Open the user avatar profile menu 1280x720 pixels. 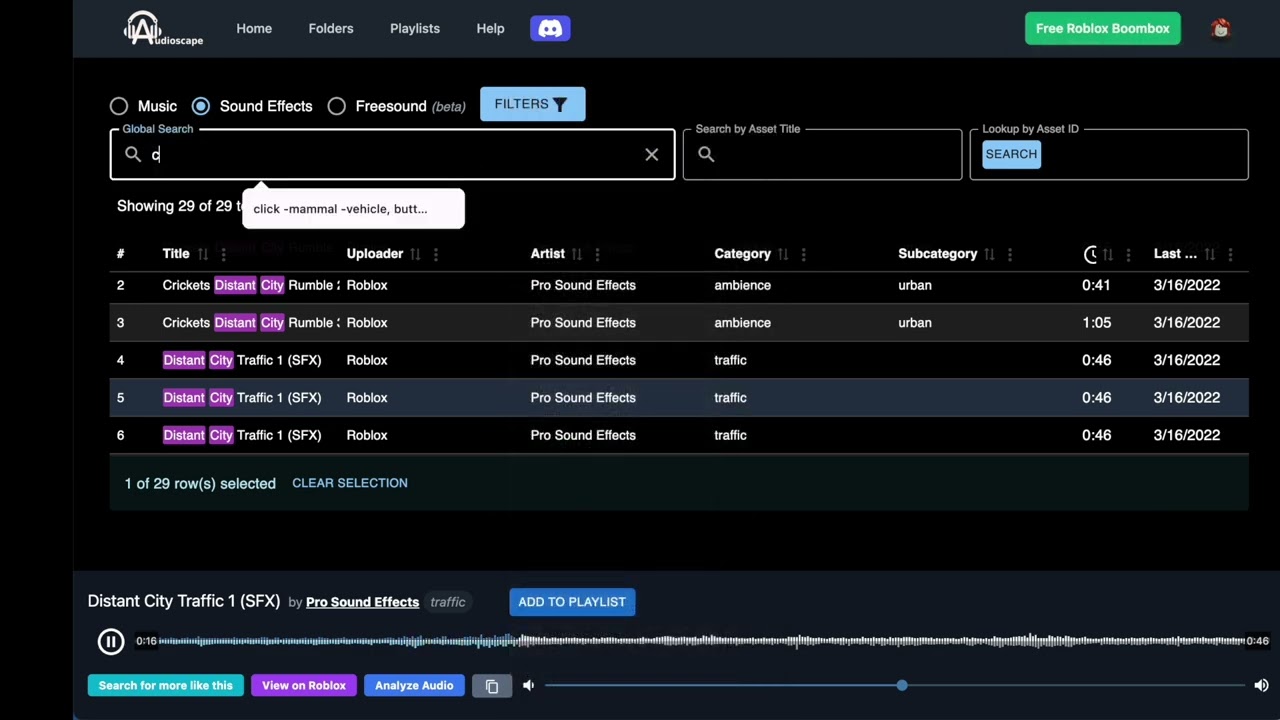[x=1220, y=28]
